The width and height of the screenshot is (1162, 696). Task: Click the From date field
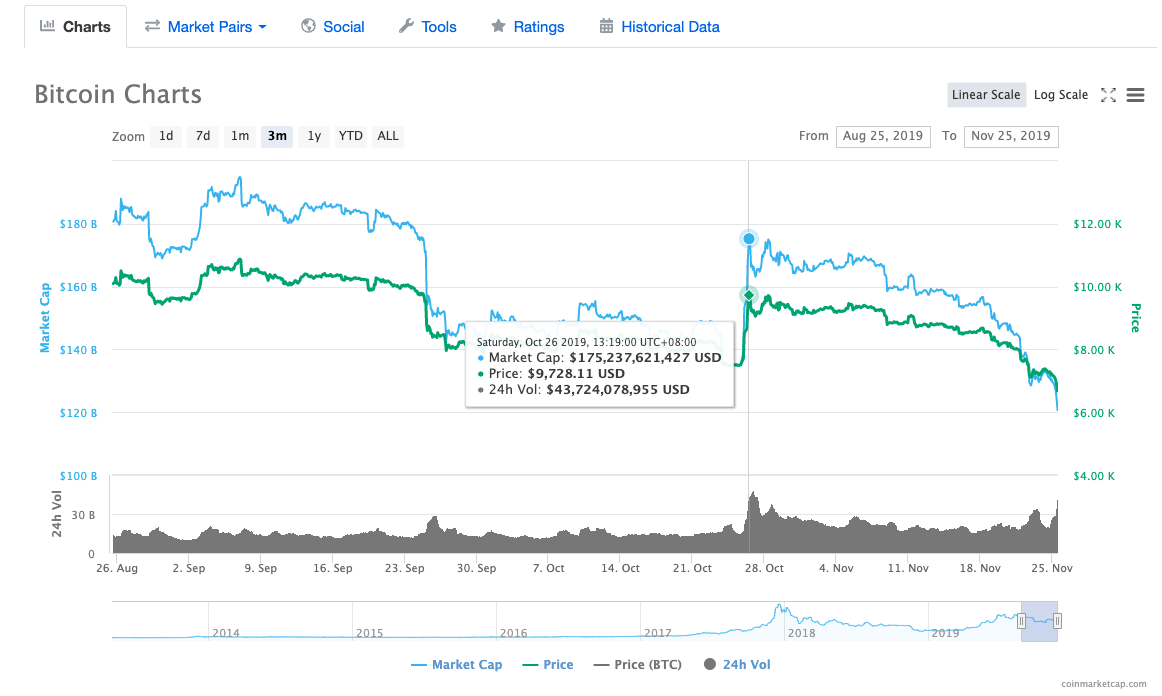tap(883, 136)
